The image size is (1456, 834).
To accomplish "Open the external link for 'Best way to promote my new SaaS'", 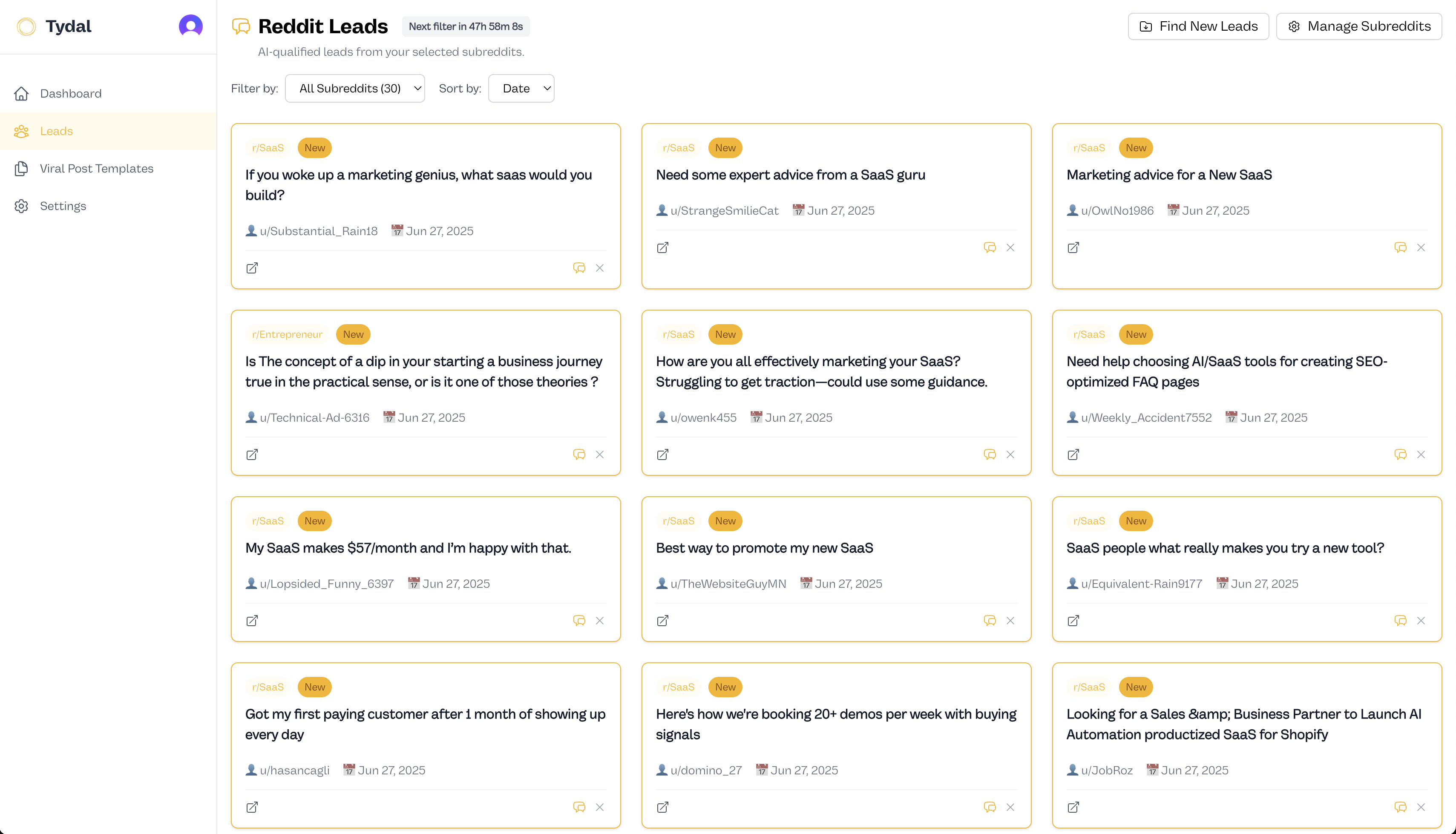I will [663, 620].
